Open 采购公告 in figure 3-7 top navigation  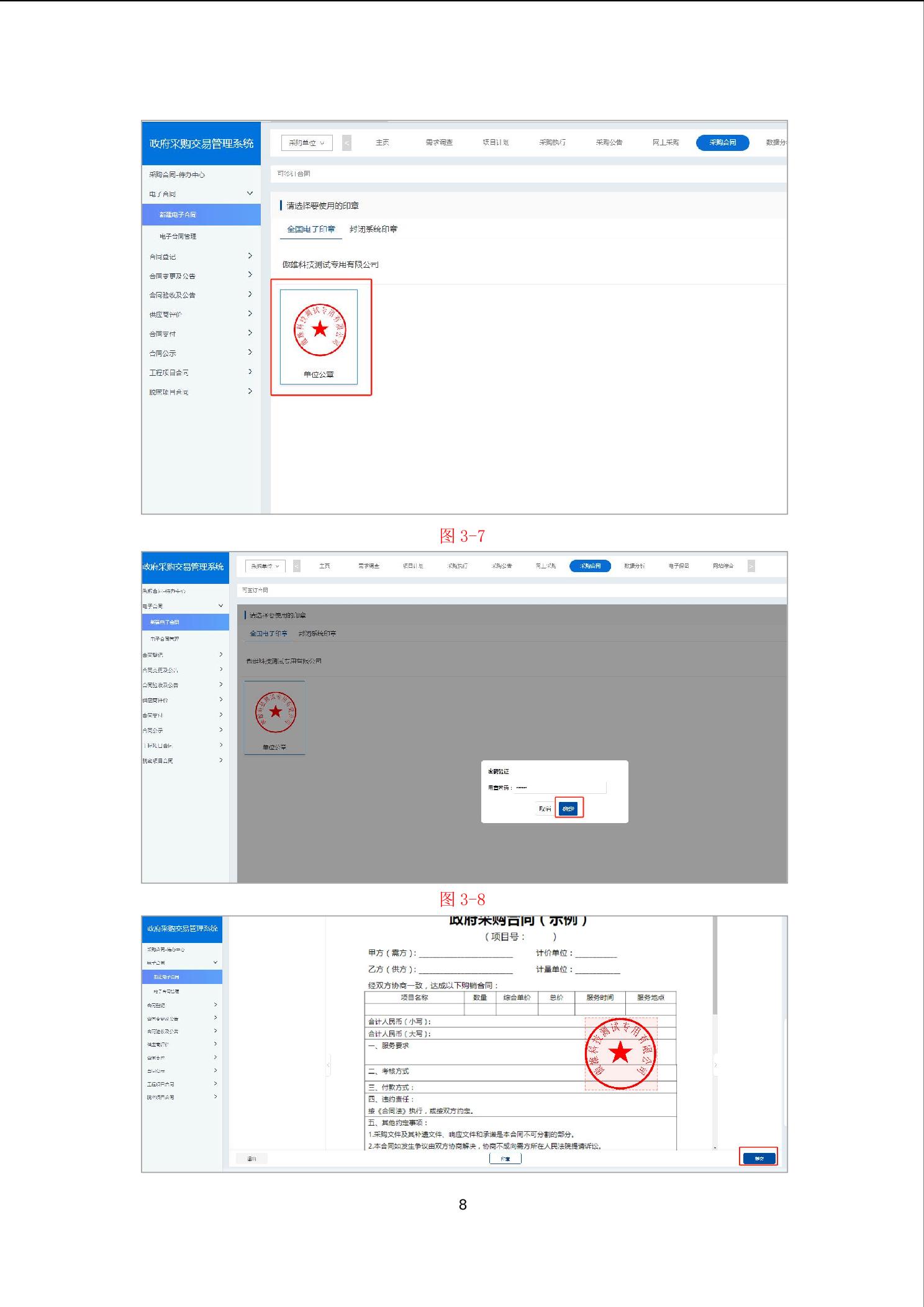[x=609, y=142]
